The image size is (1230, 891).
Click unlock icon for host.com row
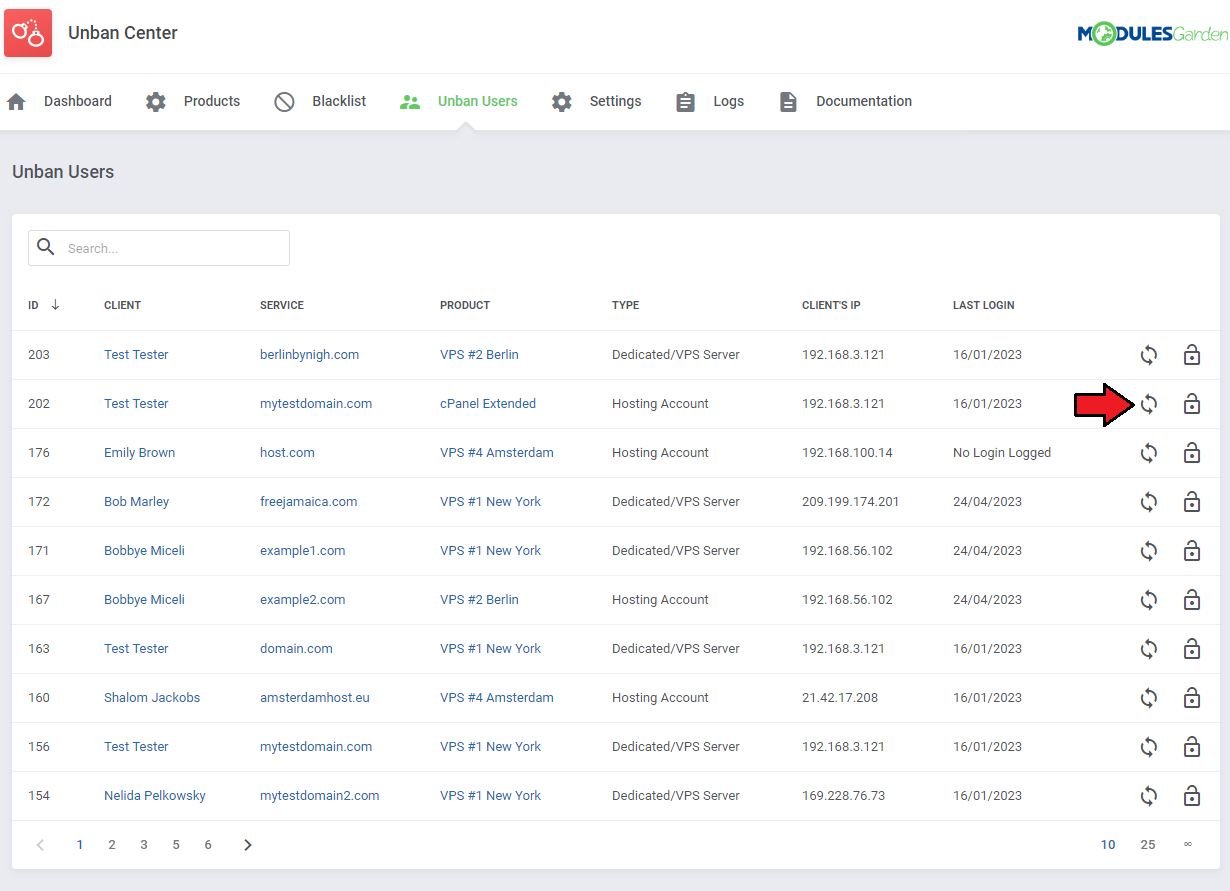(1192, 452)
